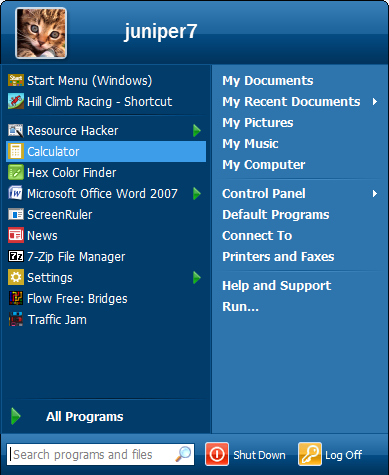Image resolution: width=389 pixels, height=475 pixels.
Task: Open My Recent Documents
Action: 291,101
